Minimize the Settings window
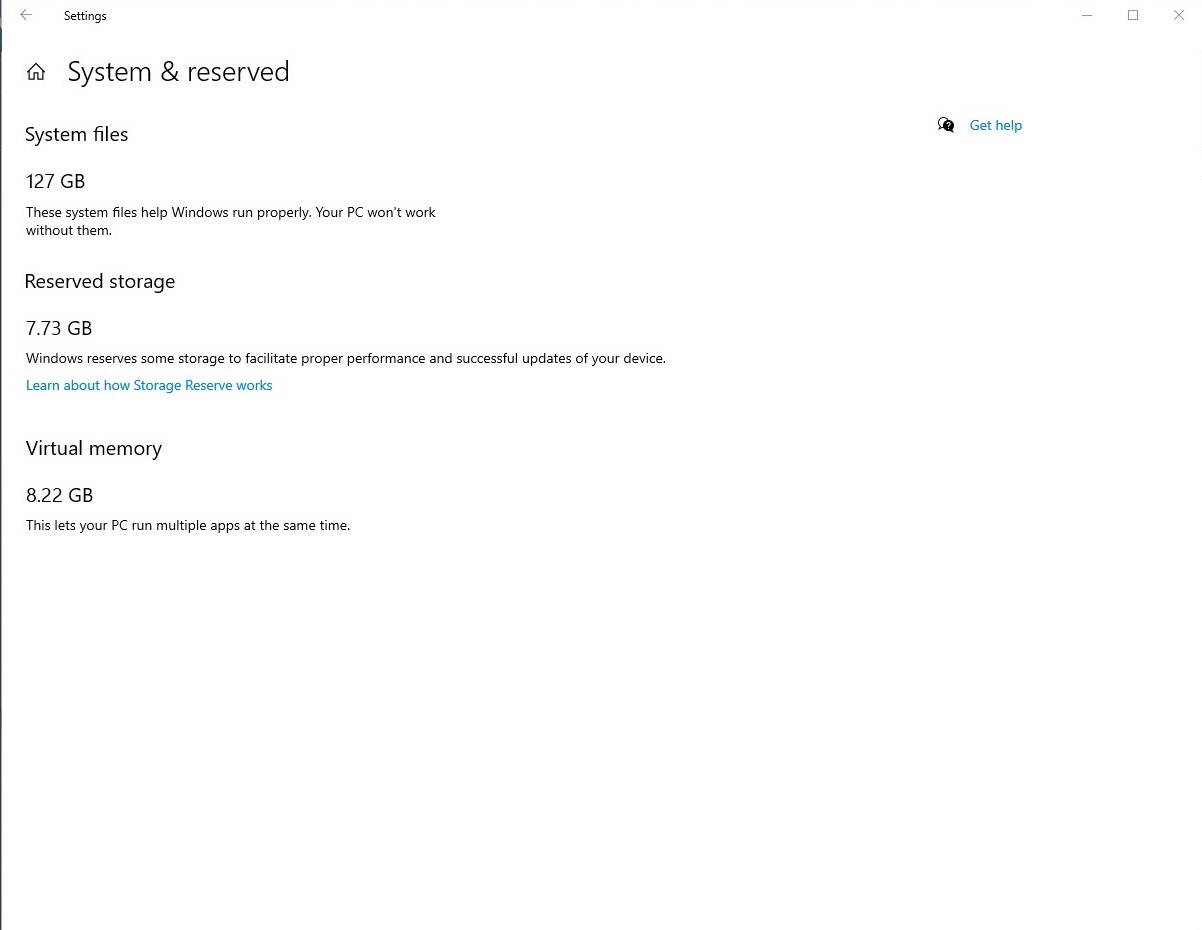This screenshot has height=930, width=1202. point(1087,15)
